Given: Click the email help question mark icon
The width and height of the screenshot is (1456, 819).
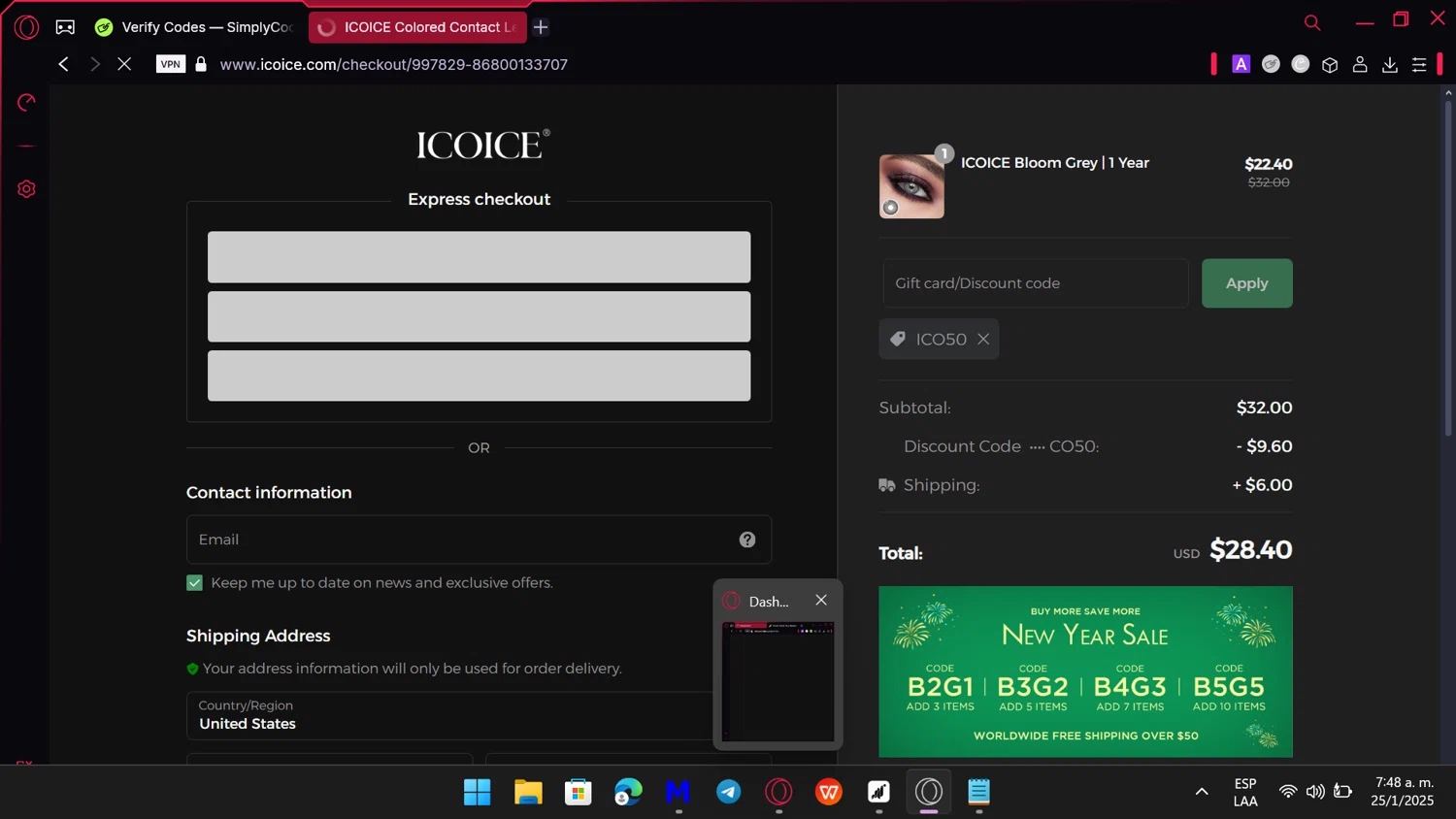Looking at the screenshot, I should pyautogui.click(x=747, y=540).
